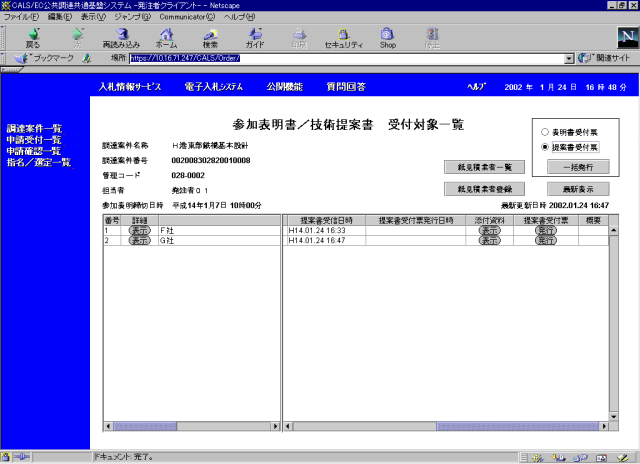Select the 提案書受付票 radio button

pos(544,147)
